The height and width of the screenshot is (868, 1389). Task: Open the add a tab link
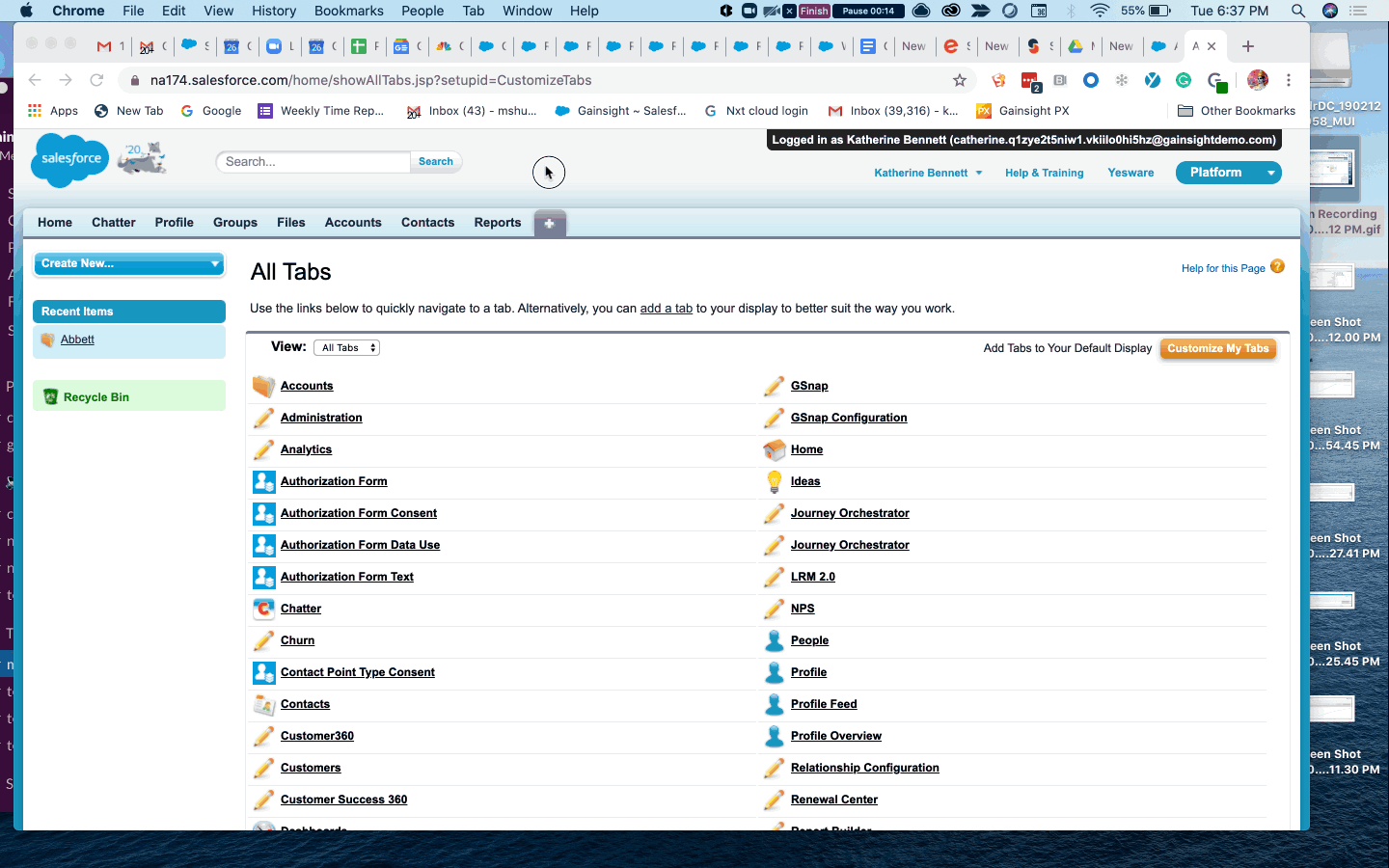[667, 309]
